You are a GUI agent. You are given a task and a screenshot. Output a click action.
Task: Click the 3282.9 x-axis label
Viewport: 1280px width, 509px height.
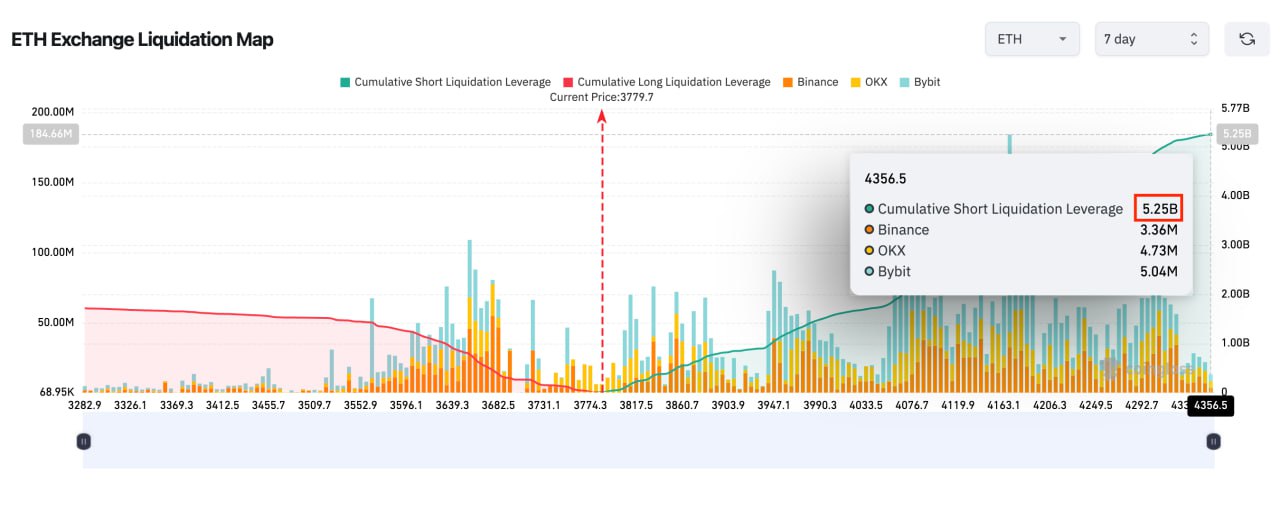pyautogui.click(x=84, y=405)
